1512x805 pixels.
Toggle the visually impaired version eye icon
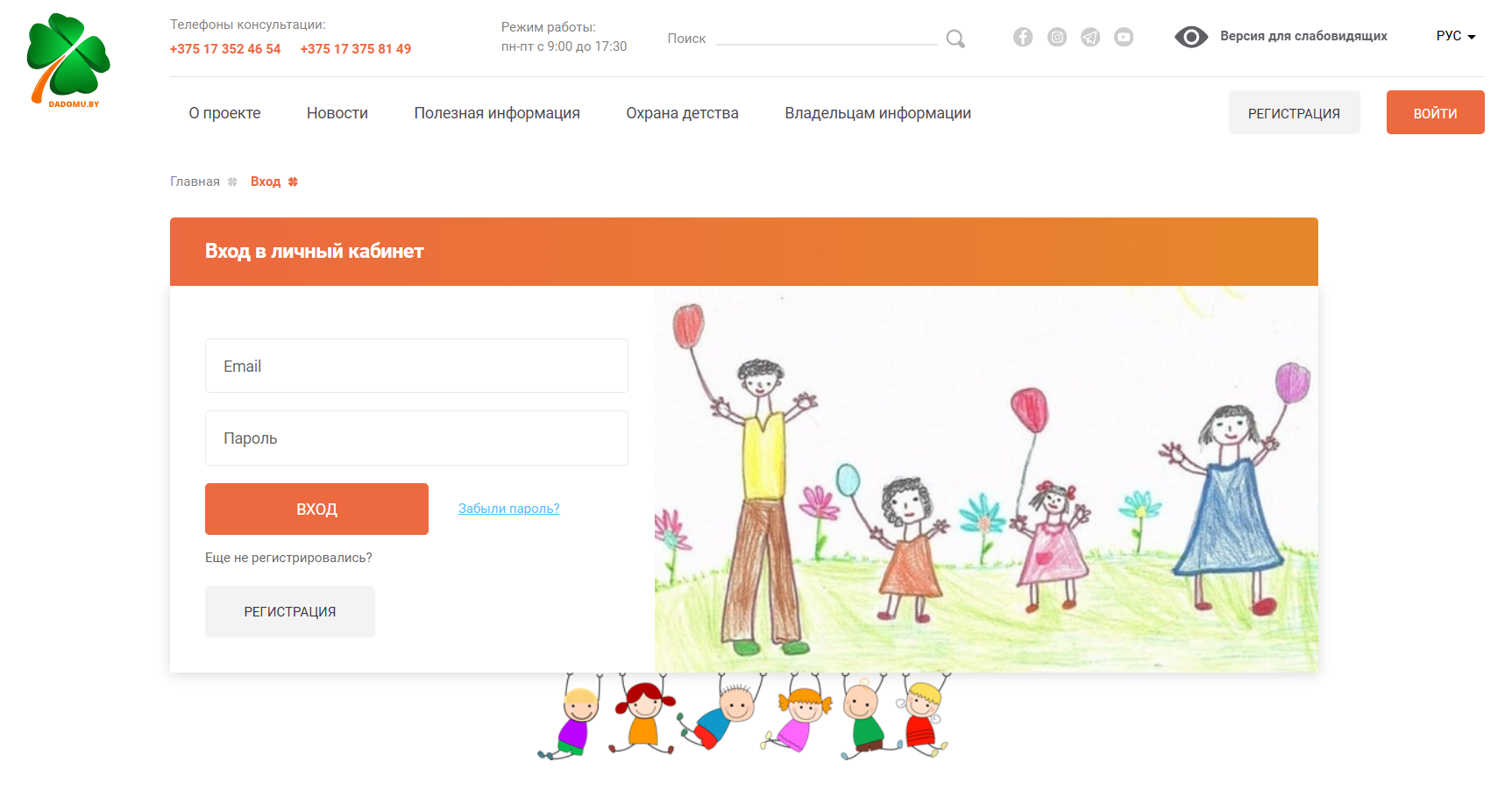click(x=1191, y=37)
